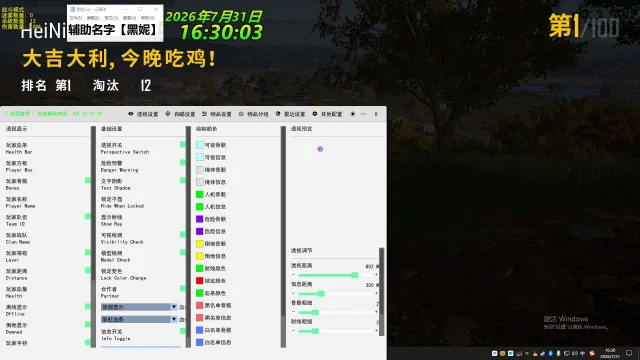Switch to the 自瞄设置 tab
Screen dimensions: 640x360
[180, 114]
